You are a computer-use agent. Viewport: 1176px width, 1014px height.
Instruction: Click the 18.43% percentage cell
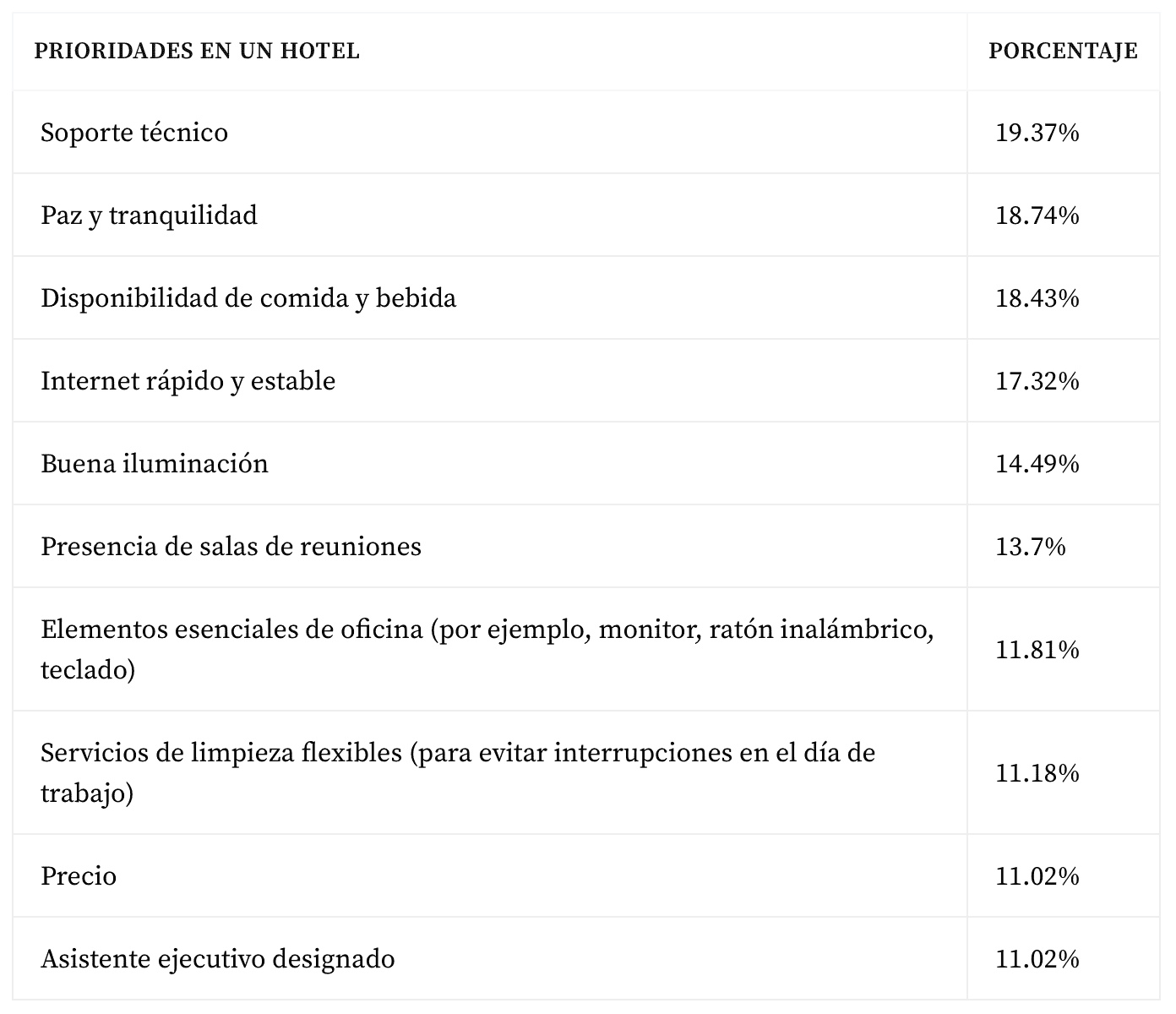[1037, 298]
